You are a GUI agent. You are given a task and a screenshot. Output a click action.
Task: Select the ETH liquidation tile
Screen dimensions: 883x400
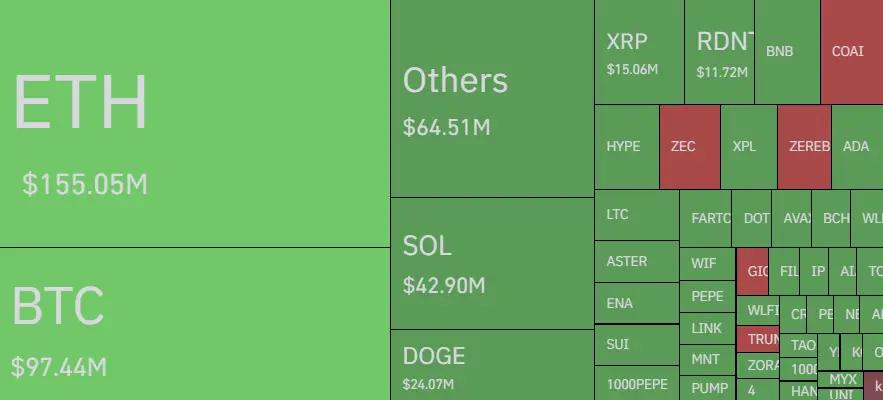pos(195,123)
